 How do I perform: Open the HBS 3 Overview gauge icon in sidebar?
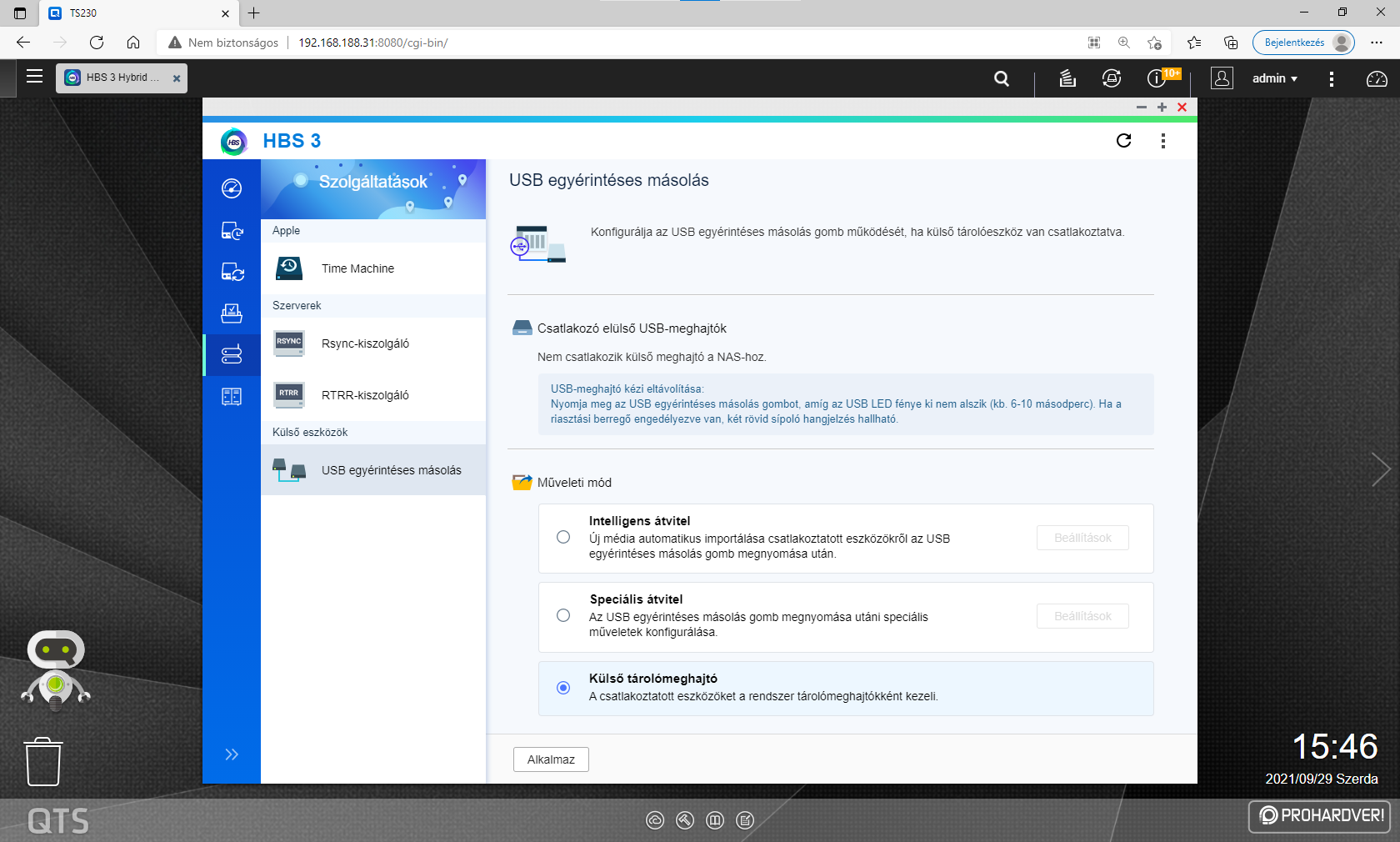[x=232, y=188]
